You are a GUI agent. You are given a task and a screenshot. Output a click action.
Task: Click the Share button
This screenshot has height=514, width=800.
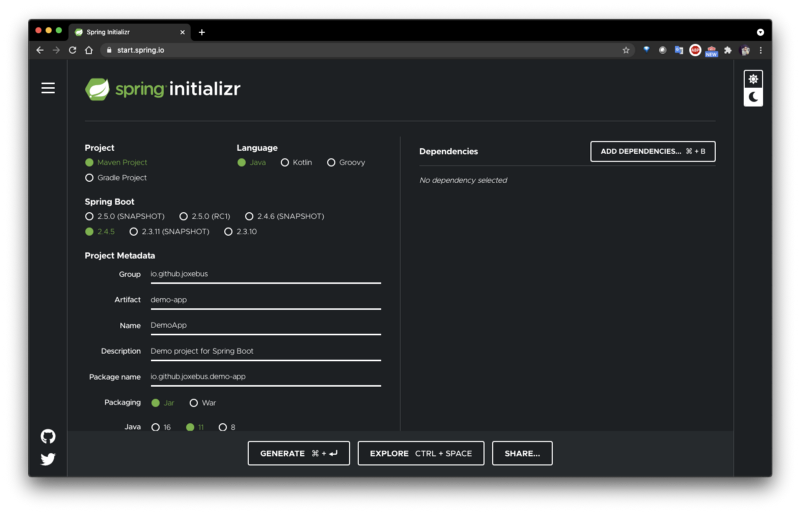522,453
